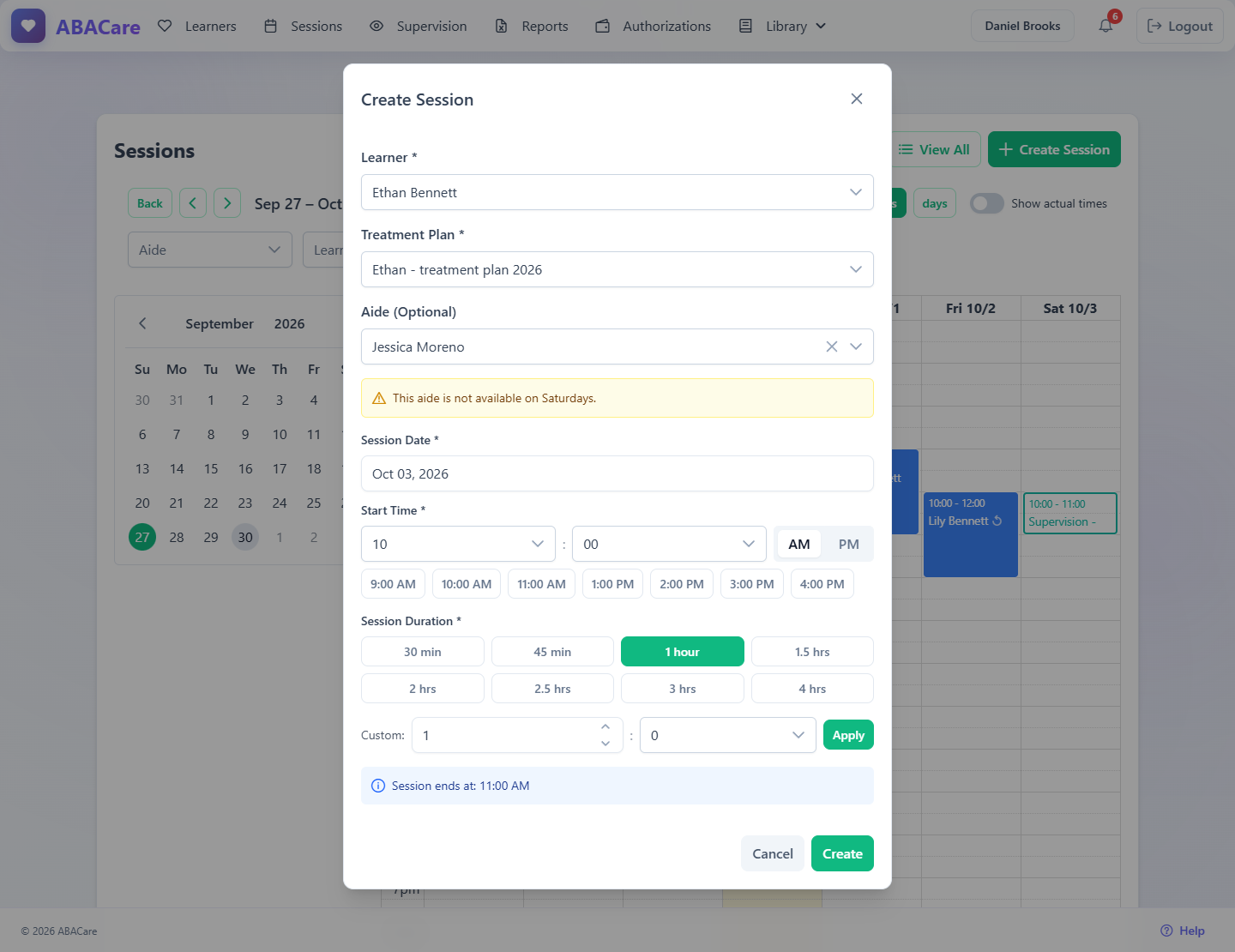Click the Logout button
The height and width of the screenshot is (952, 1235).
click(1180, 26)
